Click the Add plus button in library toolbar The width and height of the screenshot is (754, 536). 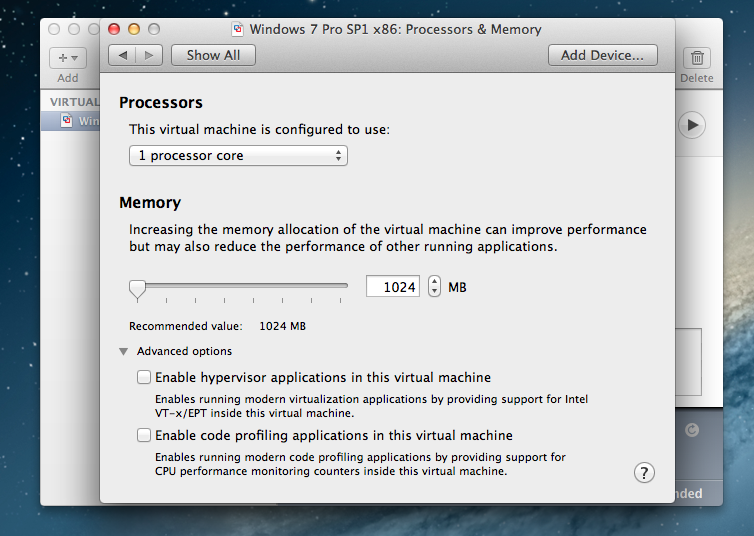(68, 58)
